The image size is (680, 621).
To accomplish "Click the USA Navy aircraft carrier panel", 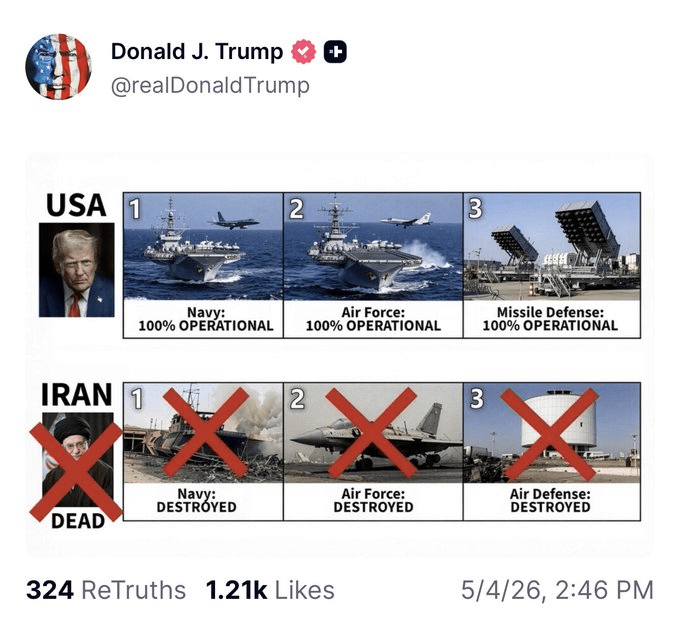I will (x=203, y=246).
